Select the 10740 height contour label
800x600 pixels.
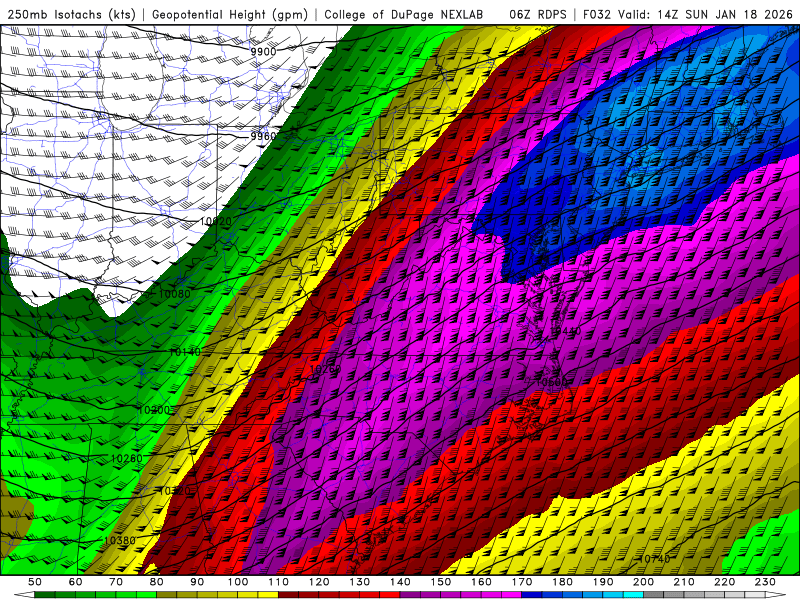tap(654, 559)
